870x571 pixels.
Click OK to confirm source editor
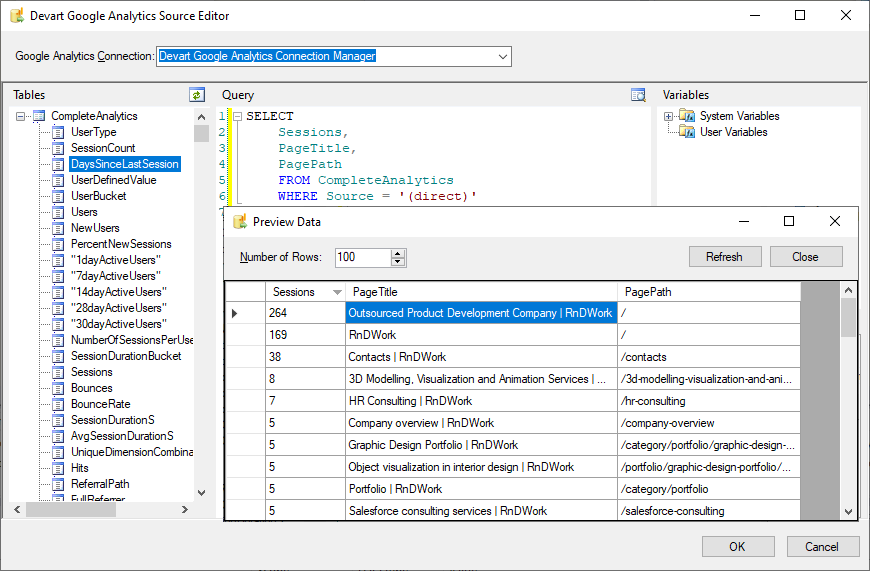(737, 547)
